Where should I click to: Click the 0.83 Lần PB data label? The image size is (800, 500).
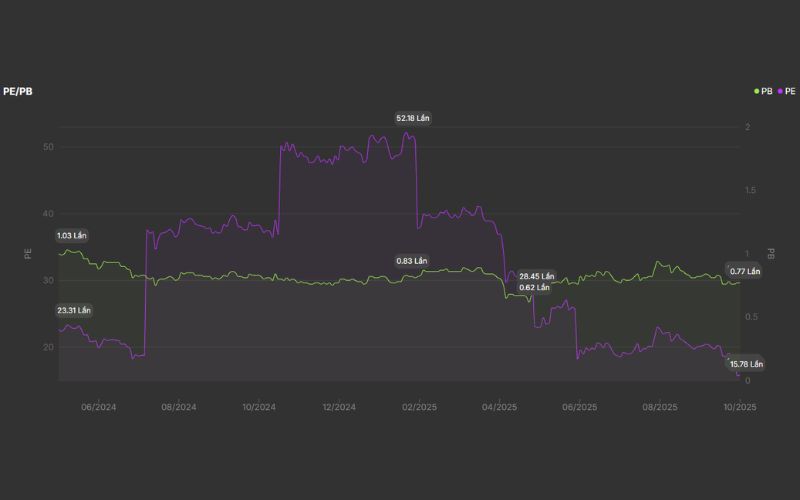412,261
